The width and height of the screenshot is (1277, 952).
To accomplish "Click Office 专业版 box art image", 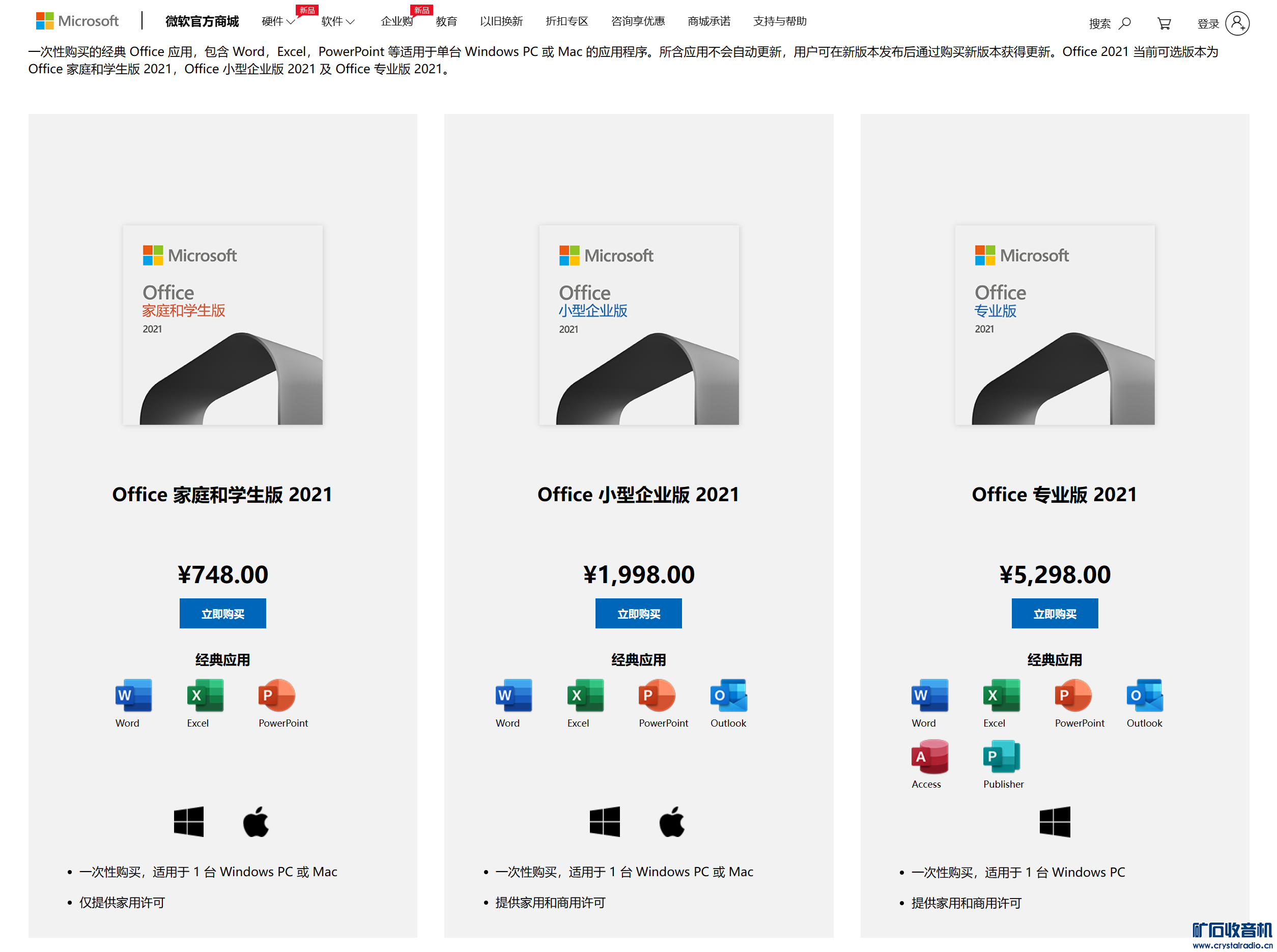I will [1055, 325].
